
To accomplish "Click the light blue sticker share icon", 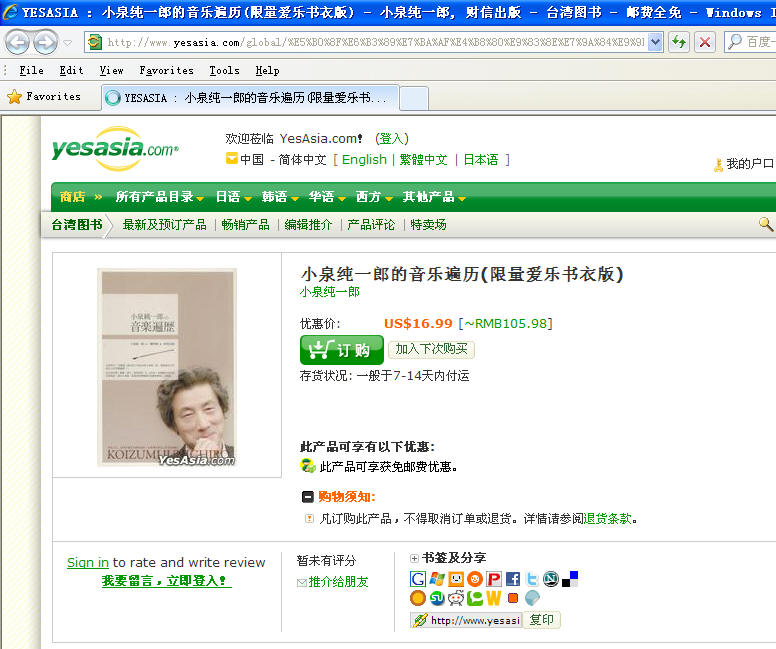I will click(532, 598).
